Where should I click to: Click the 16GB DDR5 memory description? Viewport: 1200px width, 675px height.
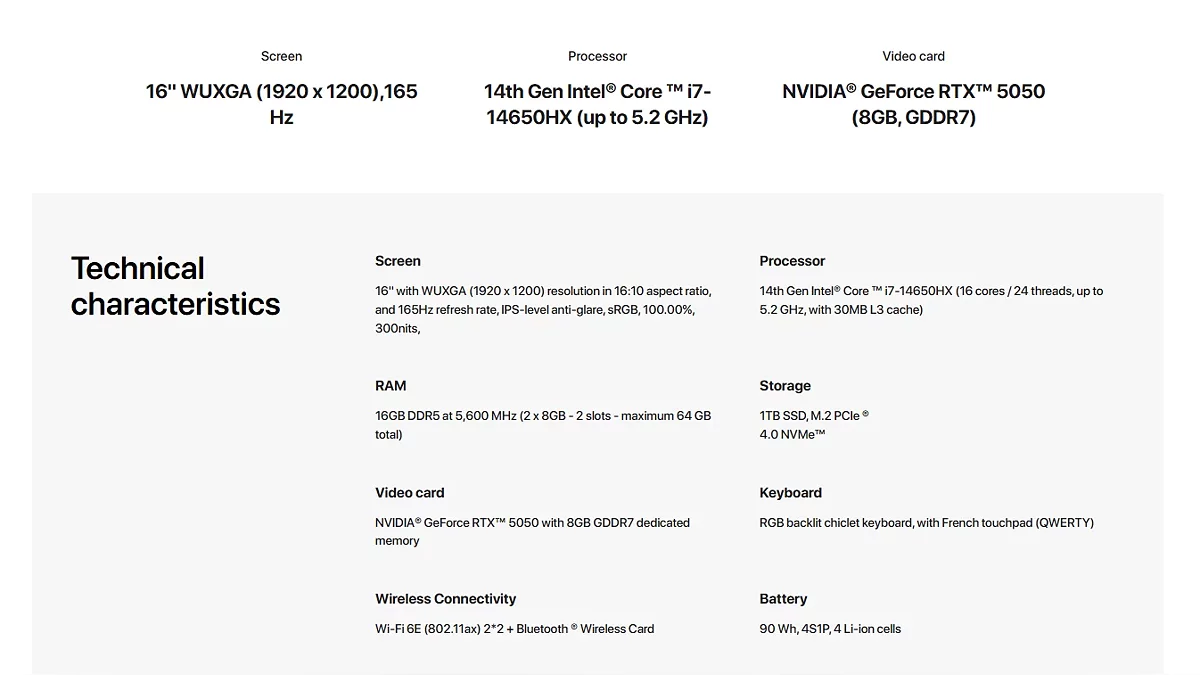point(543,425)
